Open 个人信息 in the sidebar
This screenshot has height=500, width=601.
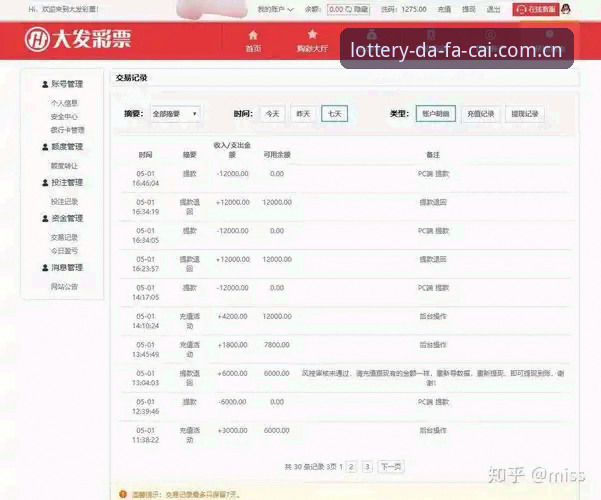pyautogui.click(x=64, y=103)
